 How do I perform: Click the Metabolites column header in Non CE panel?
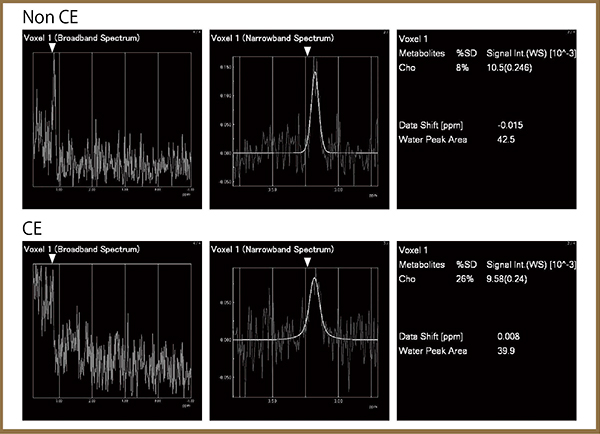(422, 52)
